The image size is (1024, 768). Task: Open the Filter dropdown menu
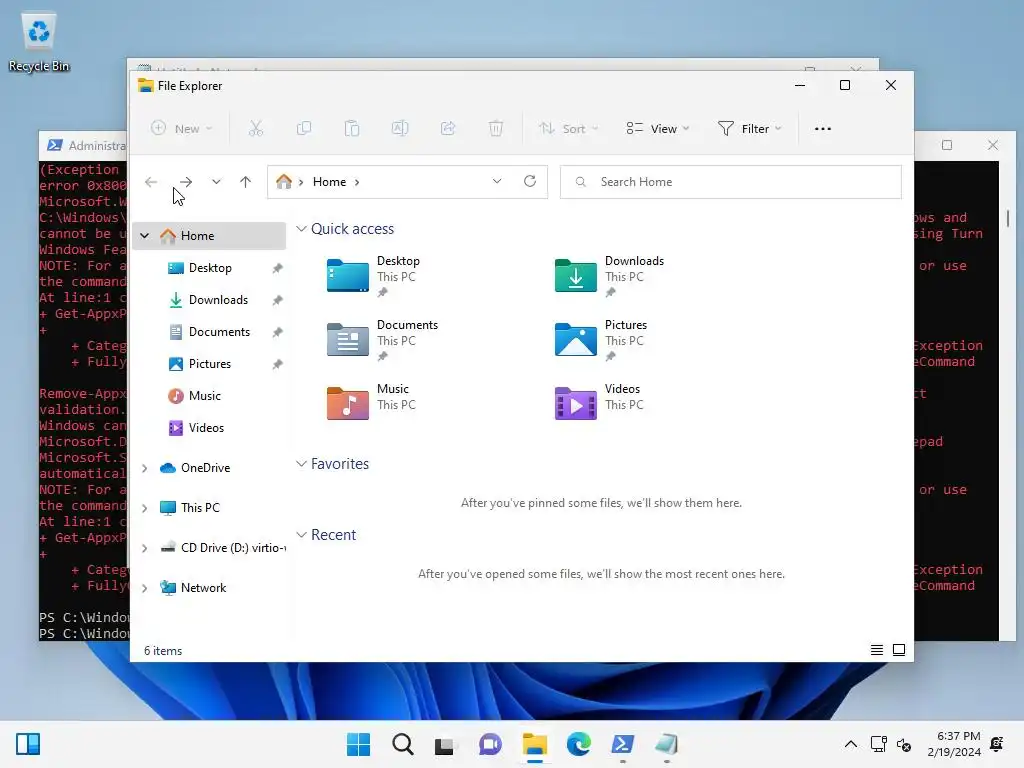tap(750, 129)
